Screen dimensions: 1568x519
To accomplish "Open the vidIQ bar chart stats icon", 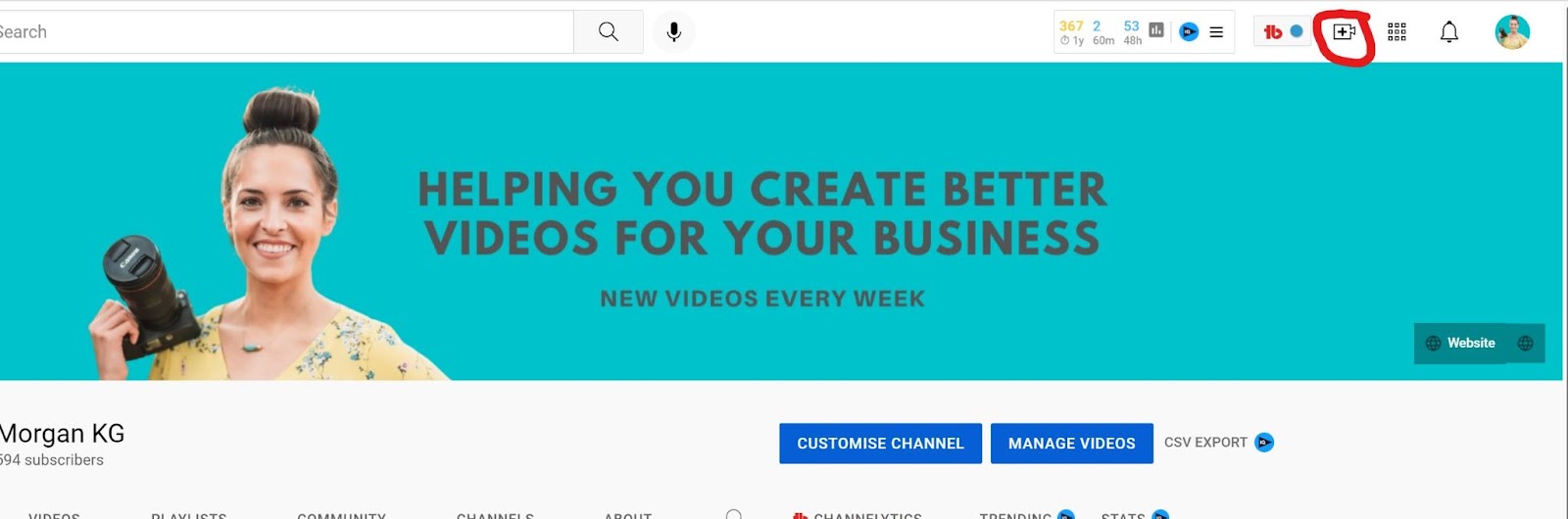I will [1156, 30].
